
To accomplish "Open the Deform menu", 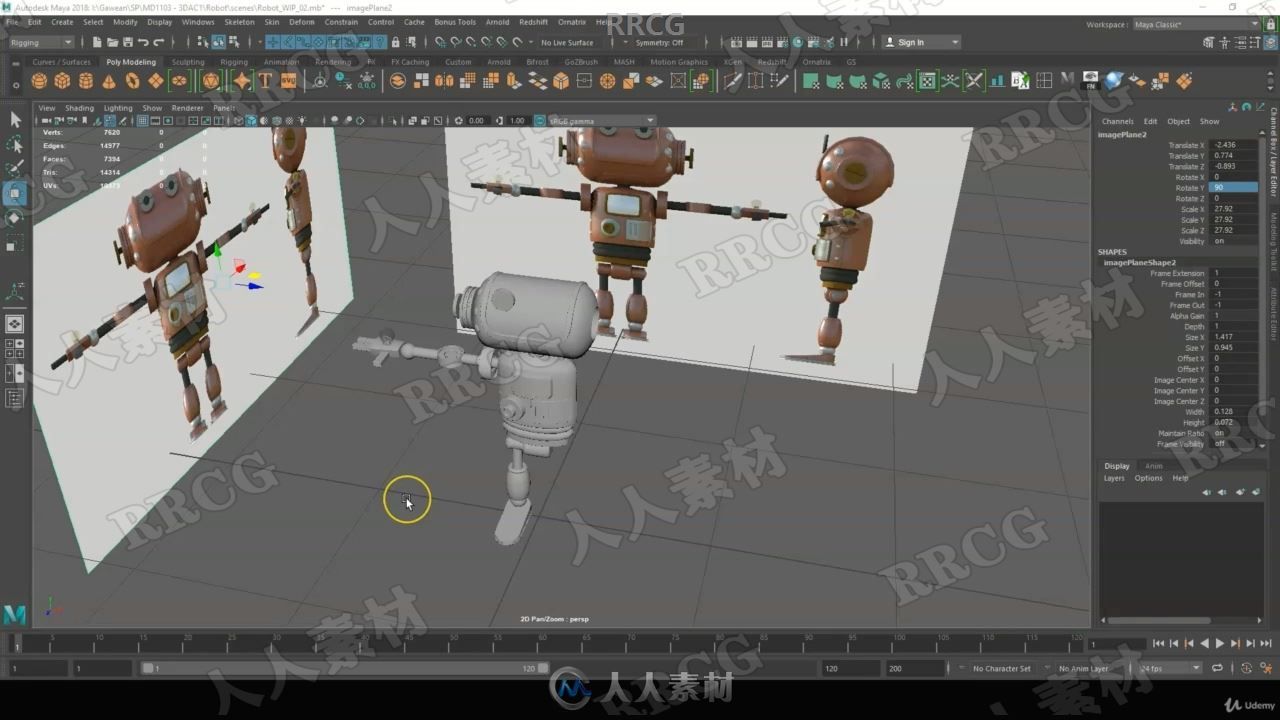I will 301,21.
